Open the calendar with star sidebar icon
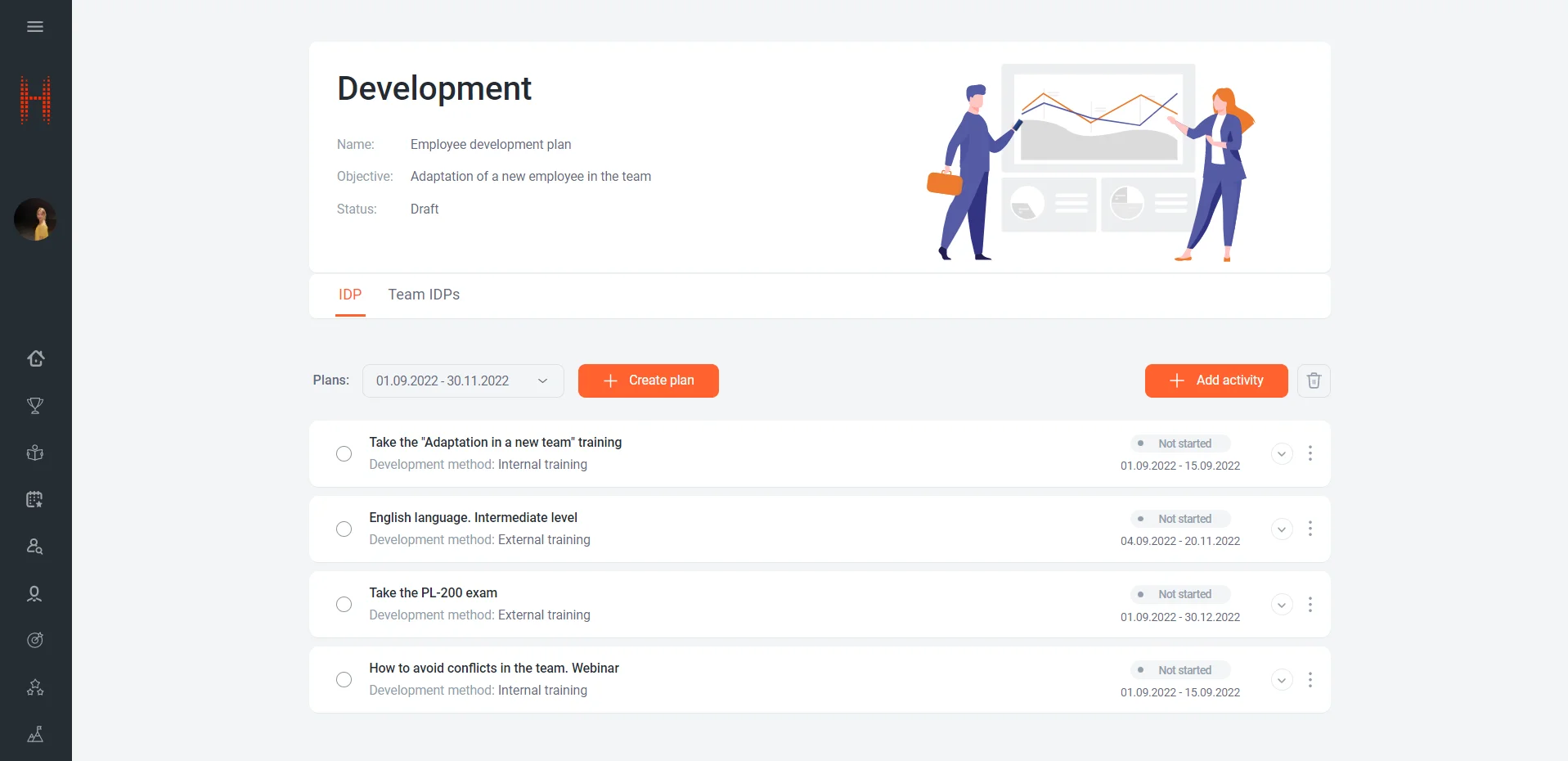This screenshot has width=1568, height=761. (35, 499)
